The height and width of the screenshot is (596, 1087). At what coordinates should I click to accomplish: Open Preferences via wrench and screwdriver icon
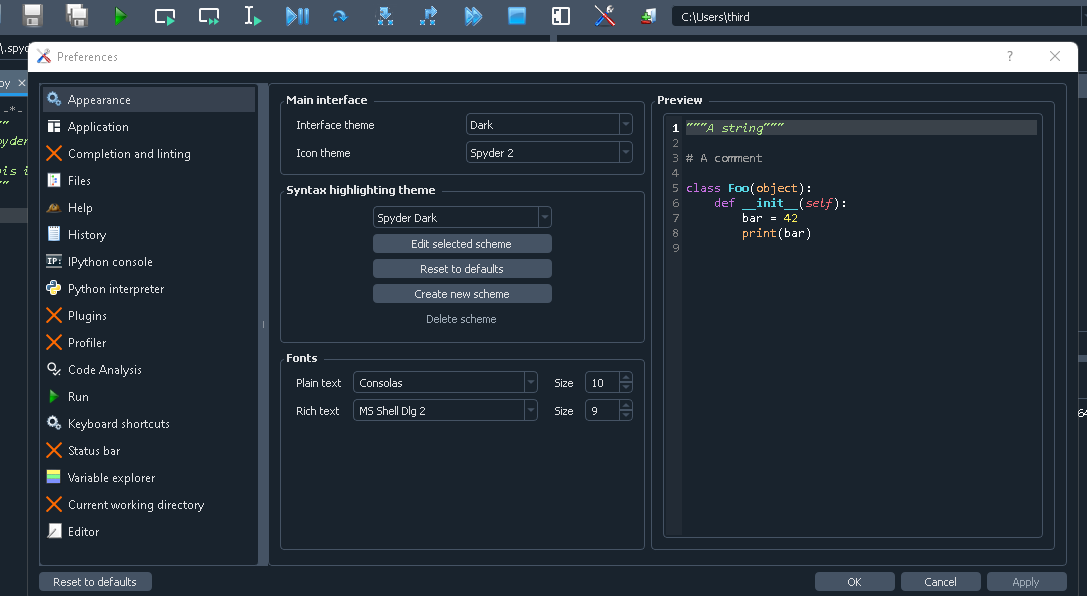605,15
